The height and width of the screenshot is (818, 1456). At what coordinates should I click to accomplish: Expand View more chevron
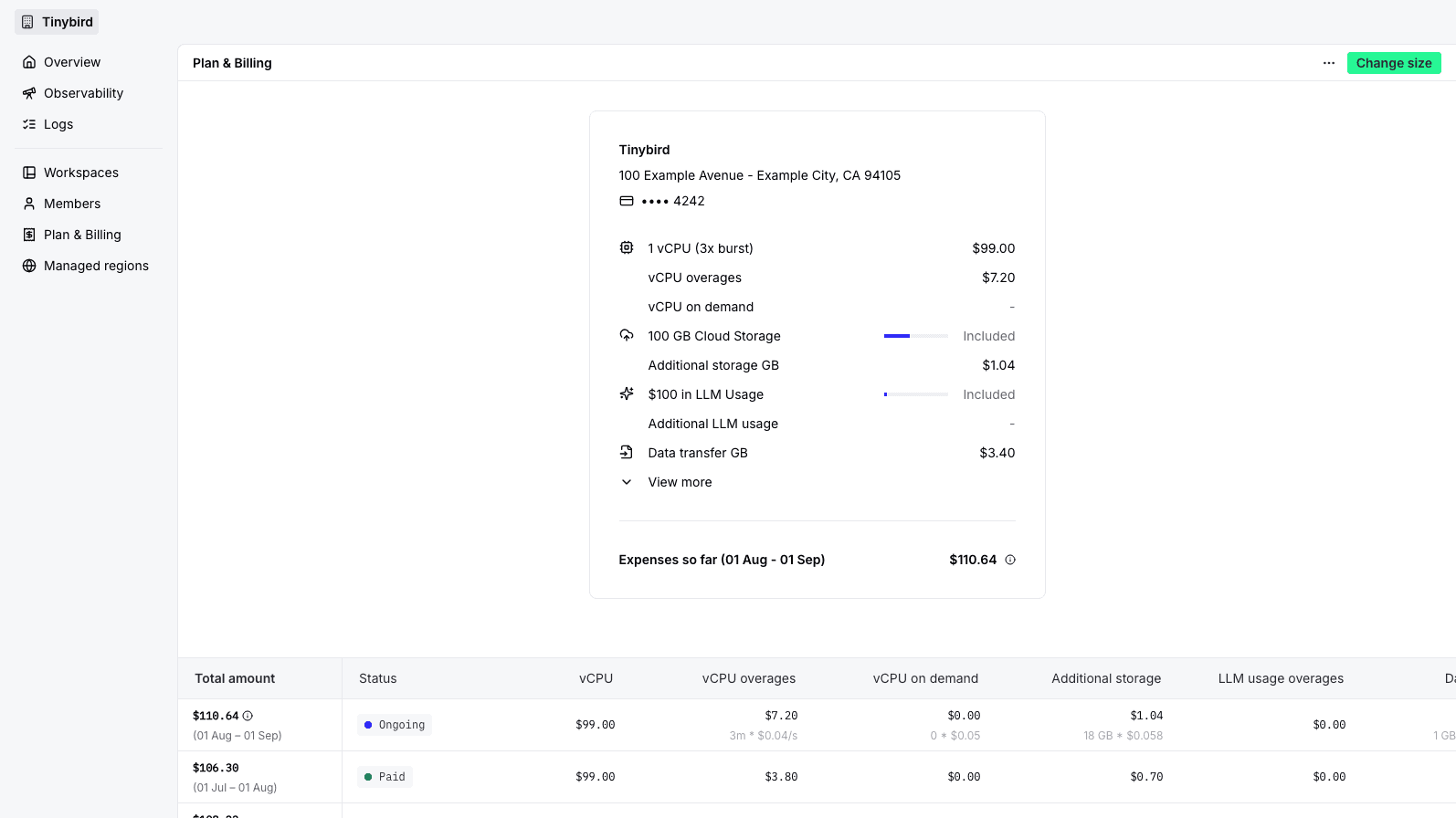tap(627, 482)
